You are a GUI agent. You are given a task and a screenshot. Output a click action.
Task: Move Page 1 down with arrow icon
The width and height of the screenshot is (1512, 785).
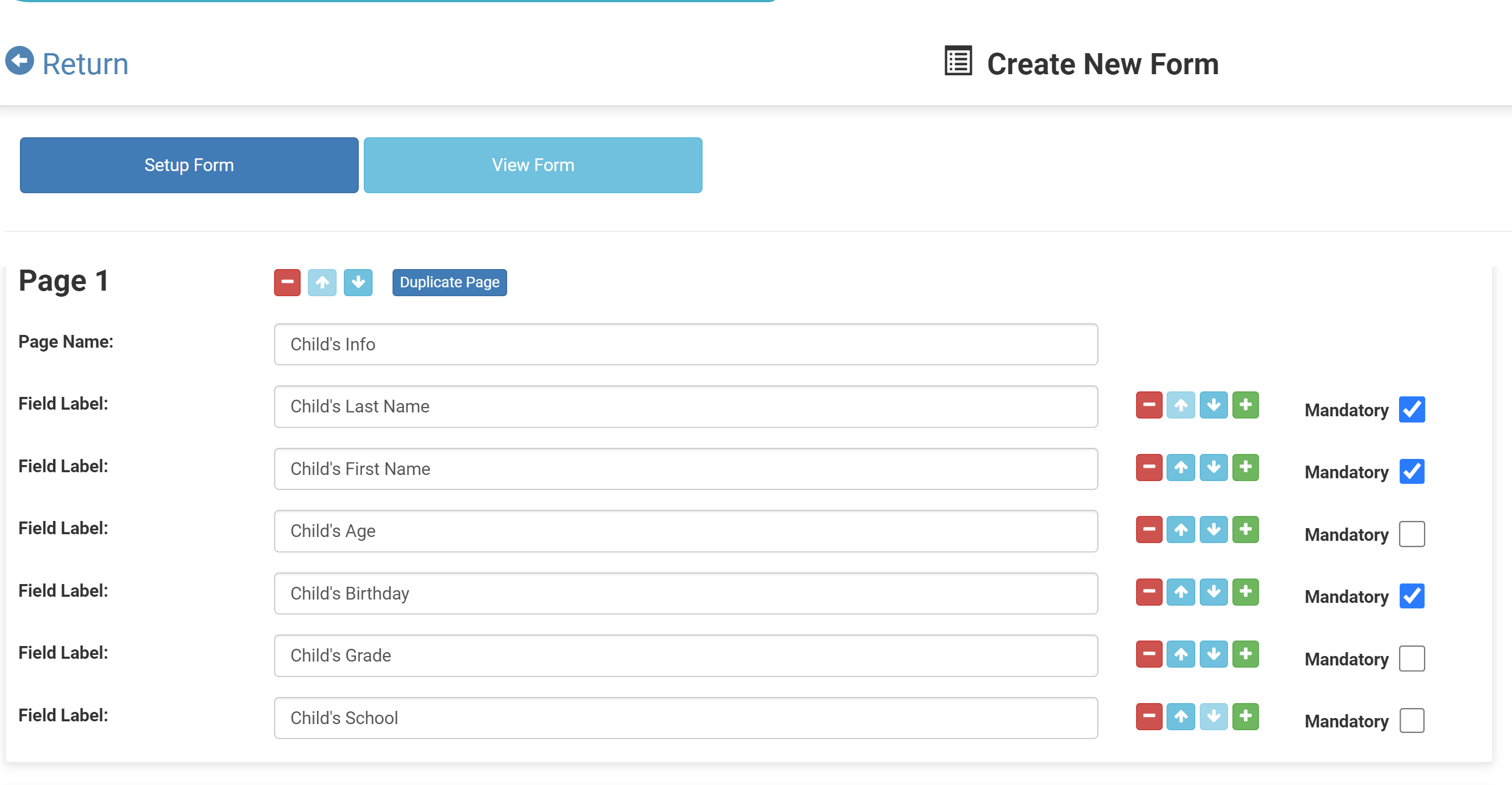point(358,282)
